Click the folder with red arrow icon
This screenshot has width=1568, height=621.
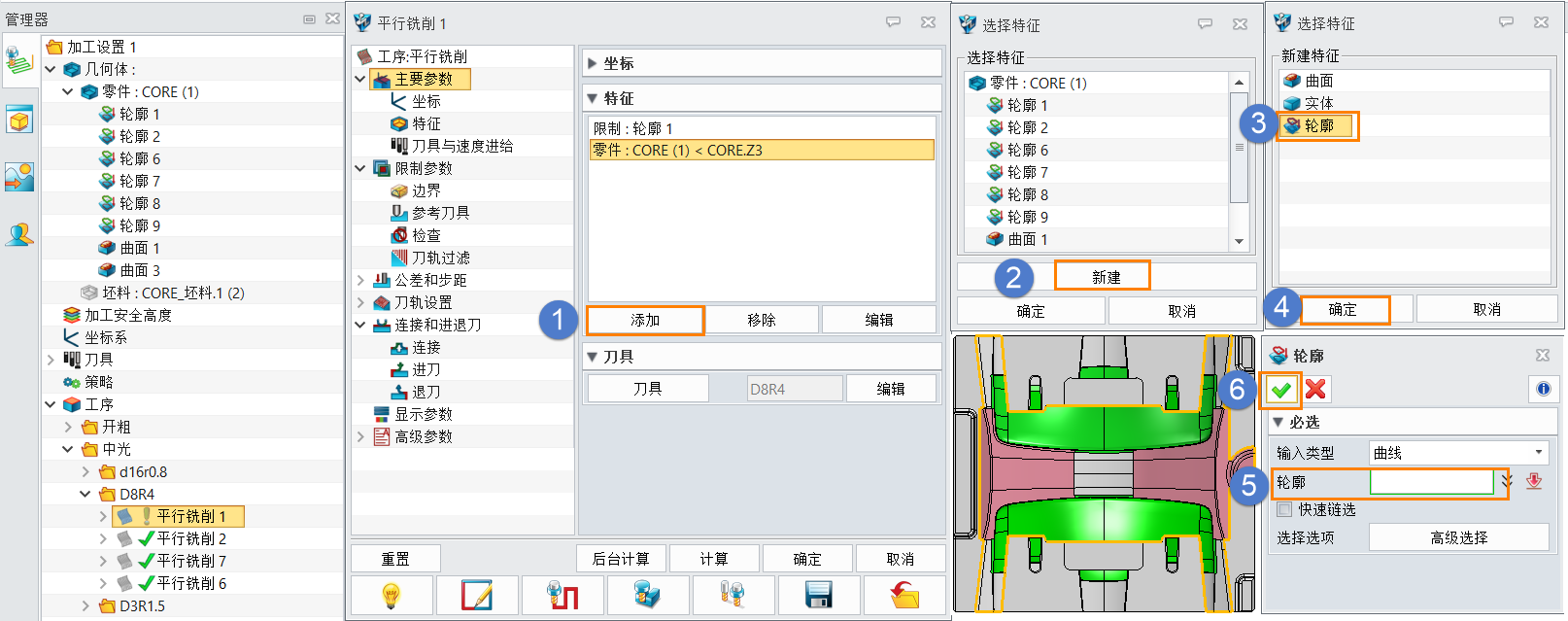coord(904,595)
